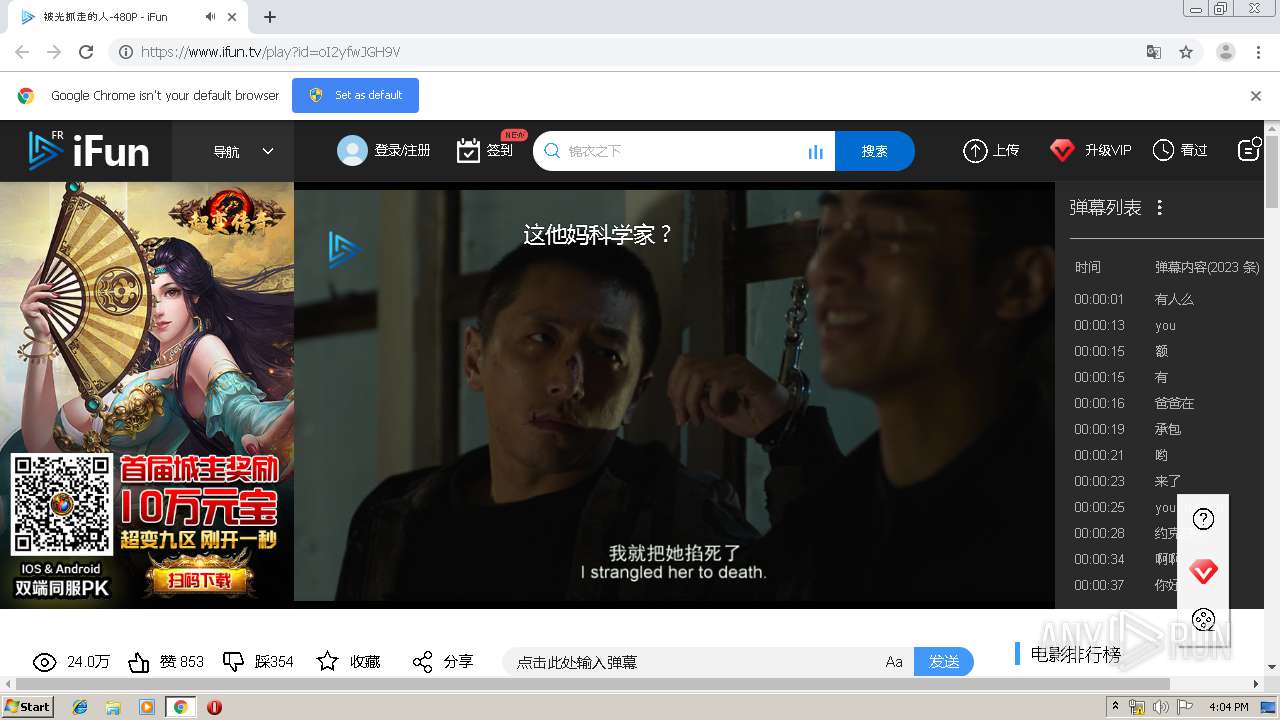1280x720 pixels.
Task: Click the search magnifier icon
Action: pyautogui.click(x=552, y=151)
